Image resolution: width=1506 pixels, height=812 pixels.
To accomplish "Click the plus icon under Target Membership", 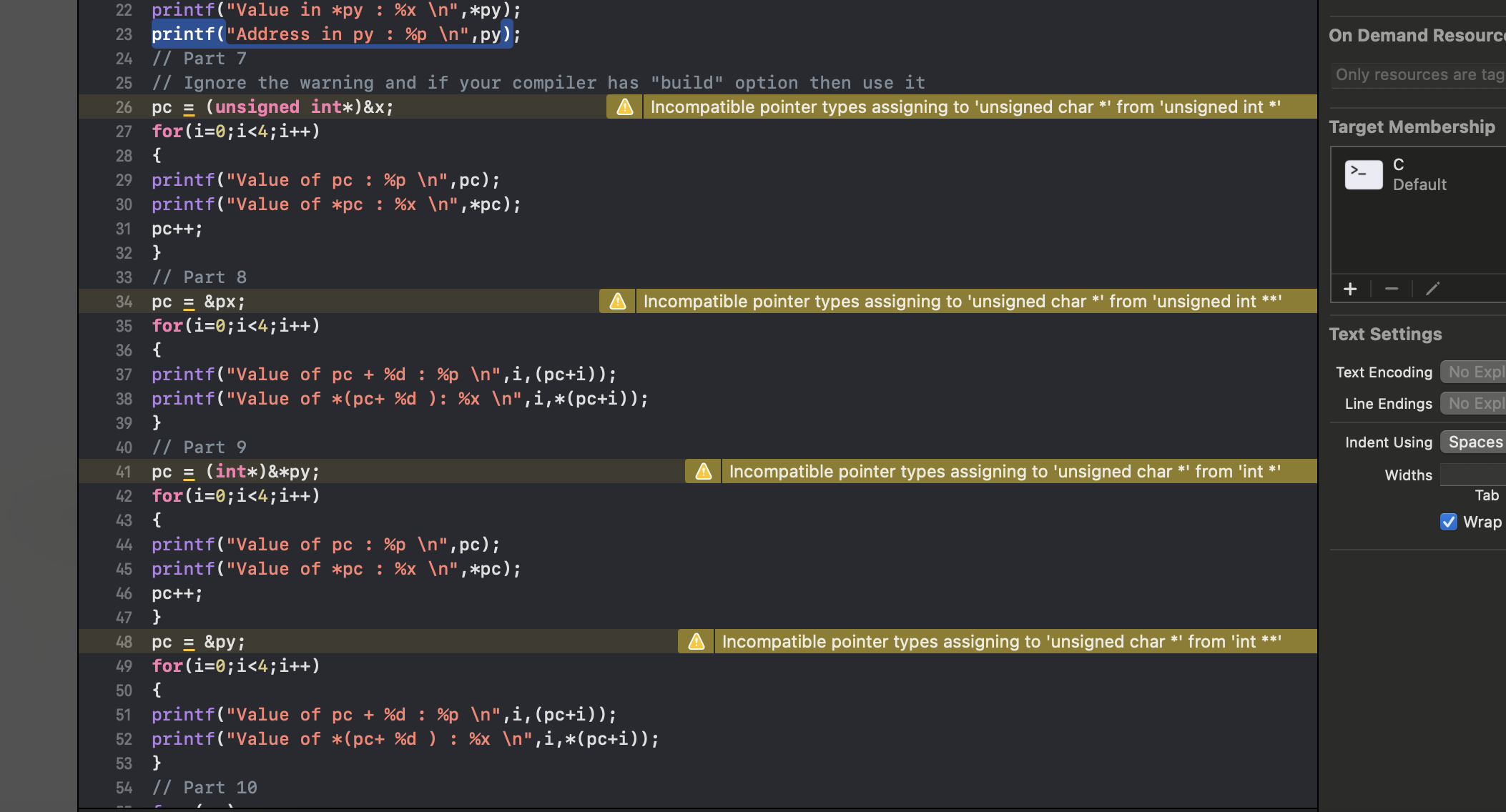I will [1350, 289].
